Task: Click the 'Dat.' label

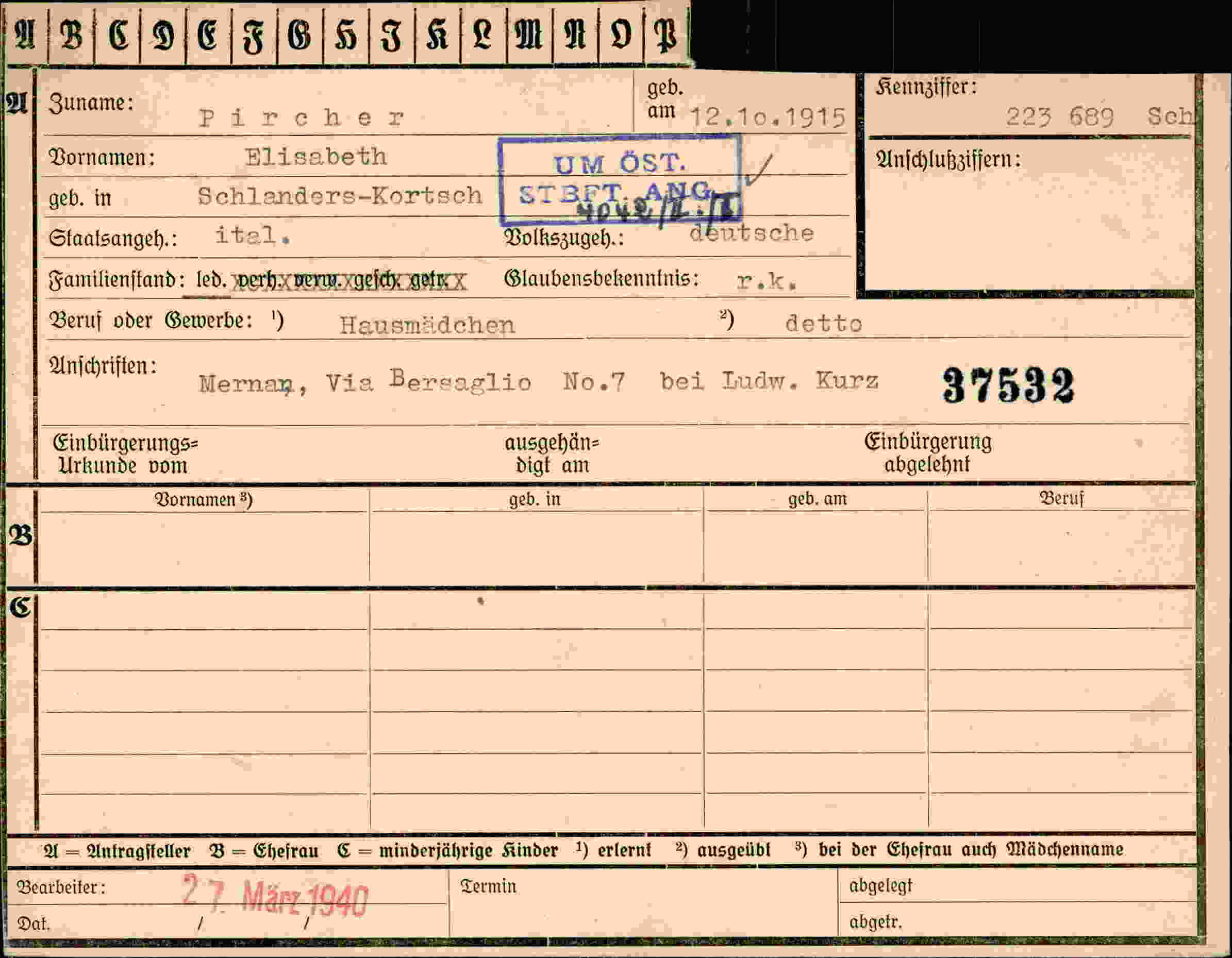Action: (x=34, y=923)
